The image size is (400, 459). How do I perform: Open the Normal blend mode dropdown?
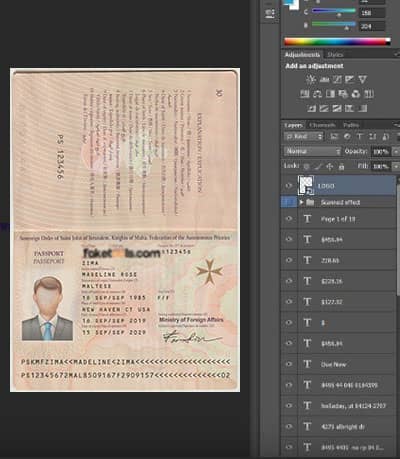click(x=313, y=151)
